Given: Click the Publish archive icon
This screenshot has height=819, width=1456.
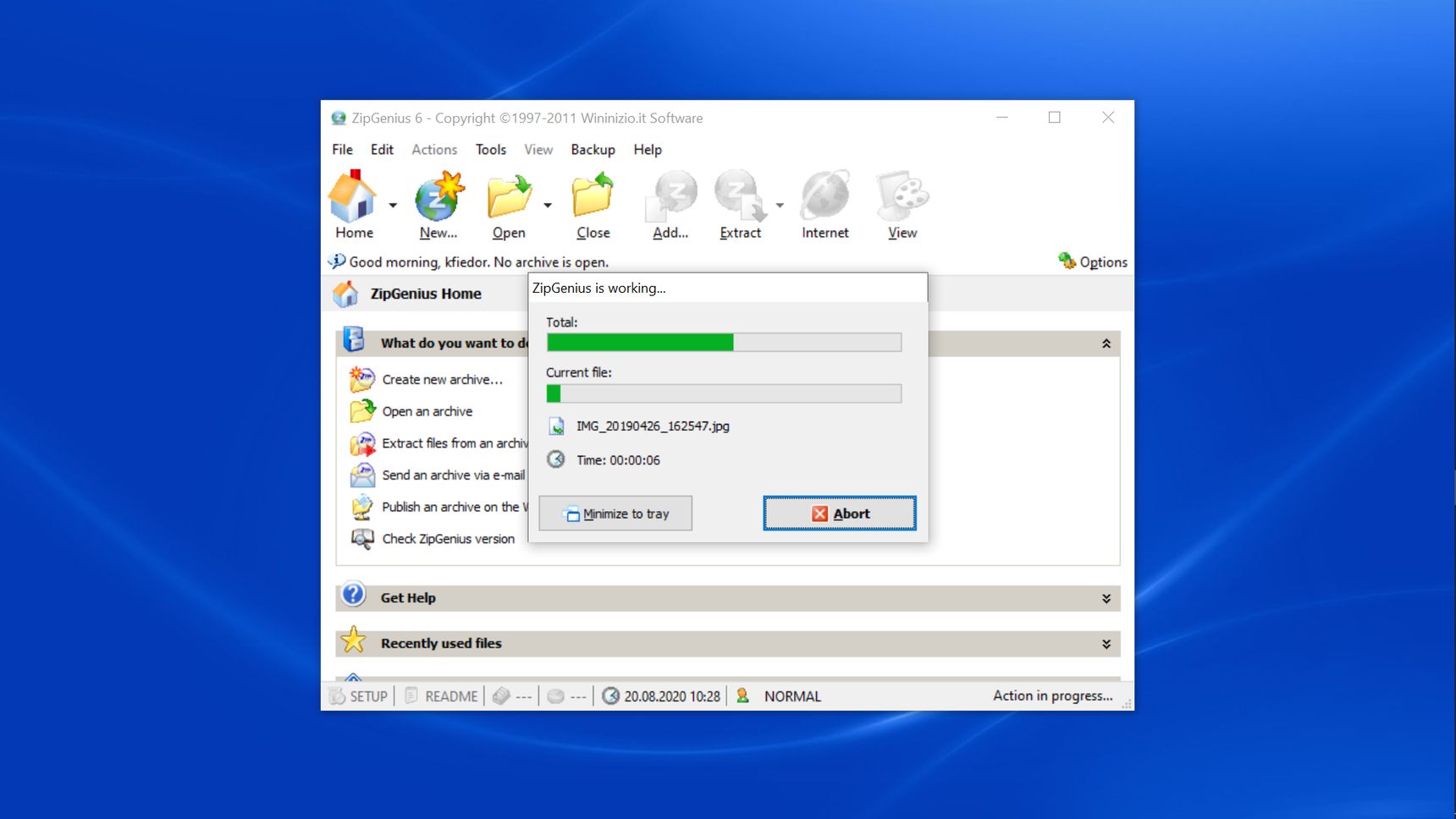Looking at the screenshot, I should tap(362, 507).
